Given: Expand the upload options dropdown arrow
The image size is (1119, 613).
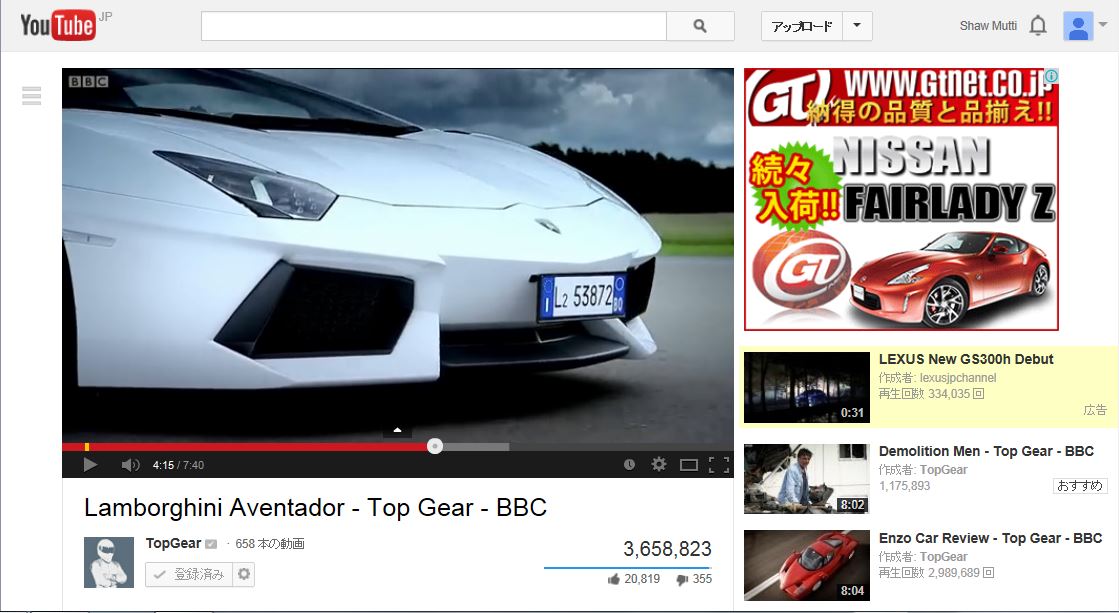Looking at the screenshot, I should 857,26.
